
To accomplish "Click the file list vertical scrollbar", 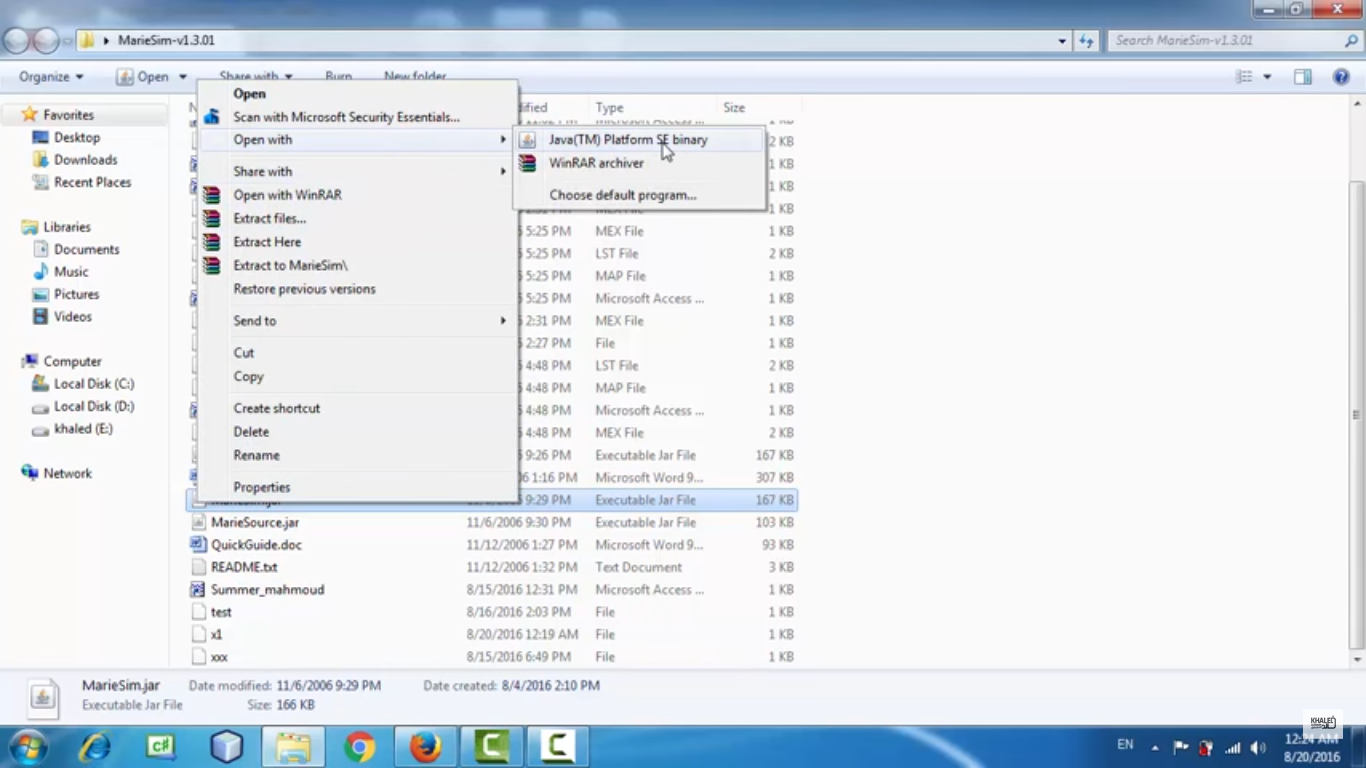I will pyautogui.click(x=1356, y=415).
